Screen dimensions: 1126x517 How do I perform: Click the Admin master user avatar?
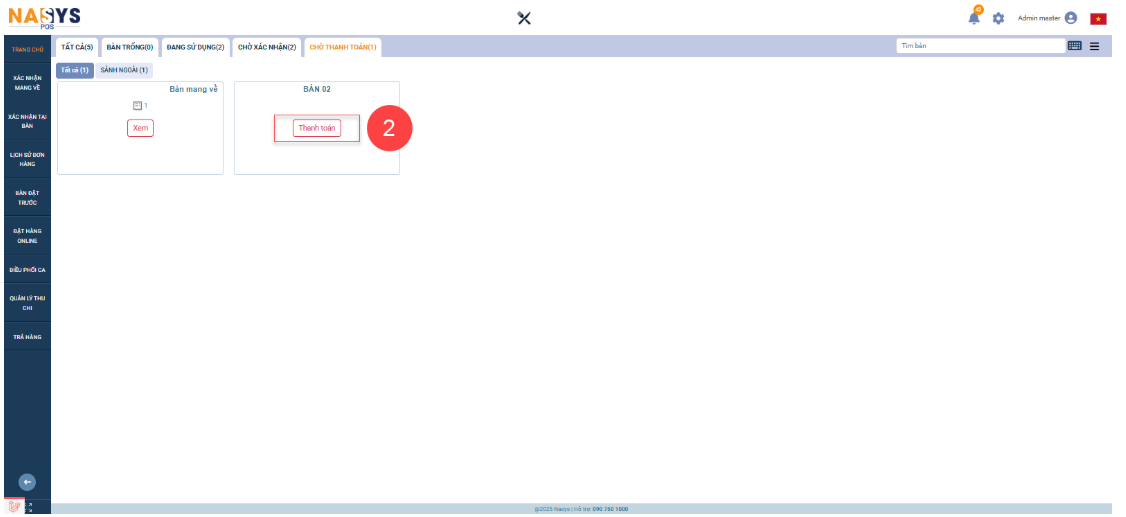tap(1071, 18)
